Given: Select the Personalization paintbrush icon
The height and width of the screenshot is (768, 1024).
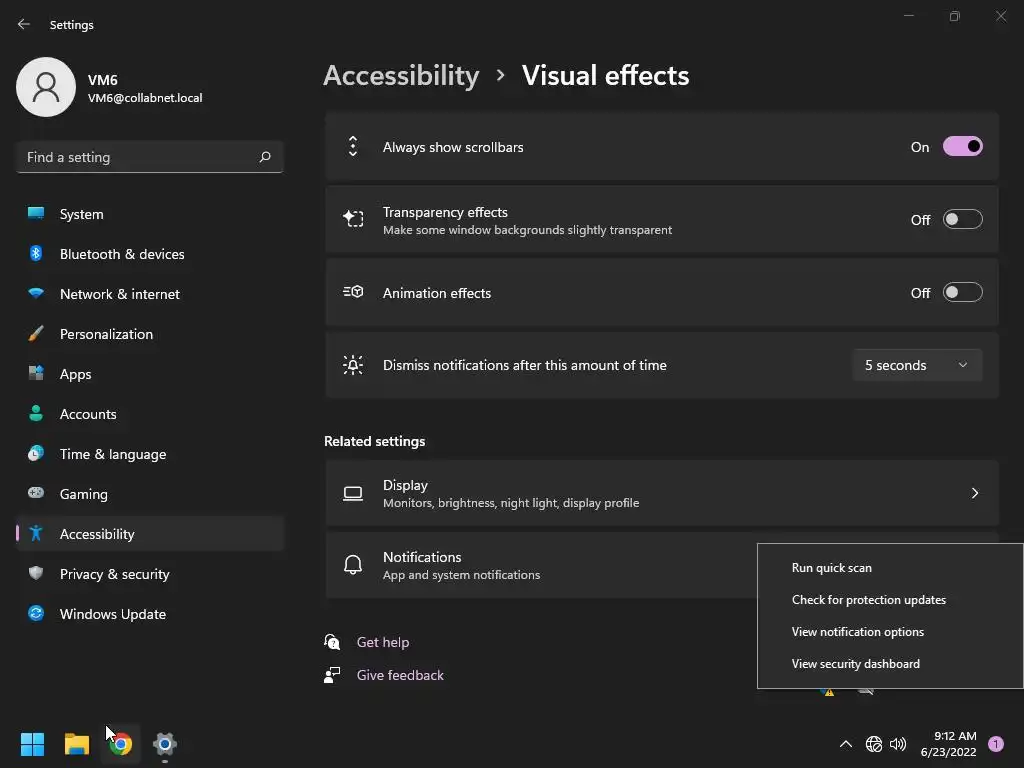Looking at the screenshot, I should click(36, 334).
